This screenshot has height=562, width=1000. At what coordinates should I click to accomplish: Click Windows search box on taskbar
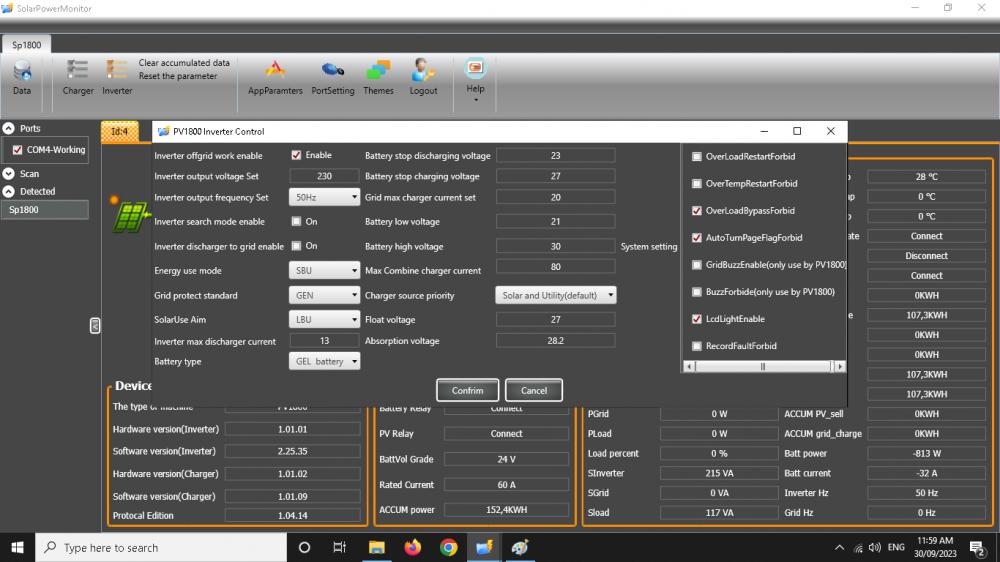[161, 547]
